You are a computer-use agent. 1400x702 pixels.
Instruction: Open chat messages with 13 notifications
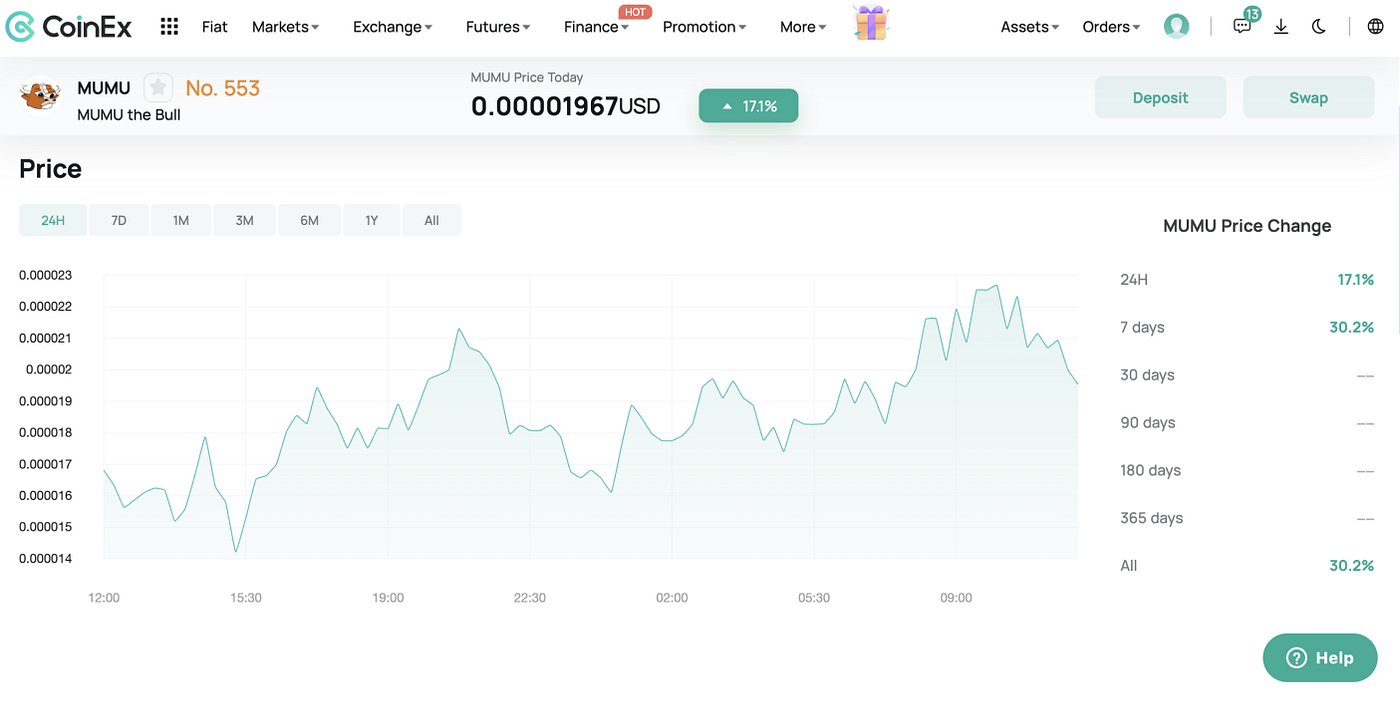point(1241,26)
